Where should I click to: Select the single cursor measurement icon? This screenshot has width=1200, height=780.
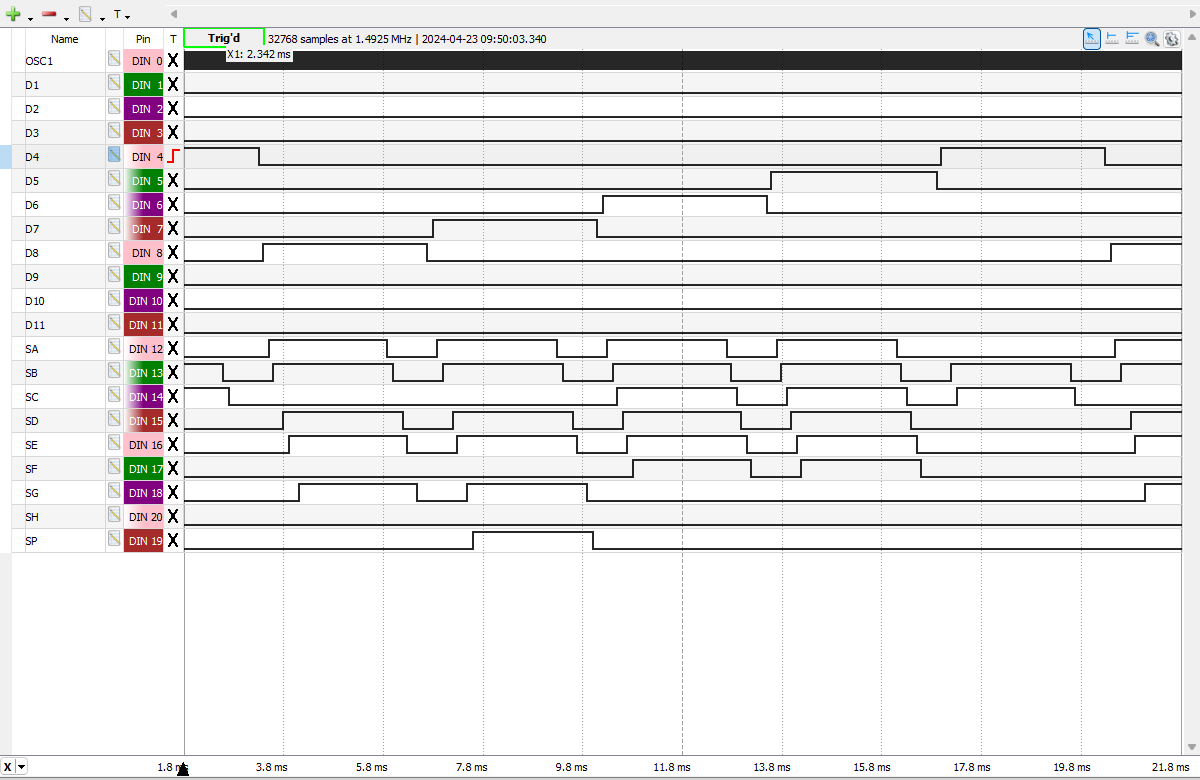(x=1112, y=38)
